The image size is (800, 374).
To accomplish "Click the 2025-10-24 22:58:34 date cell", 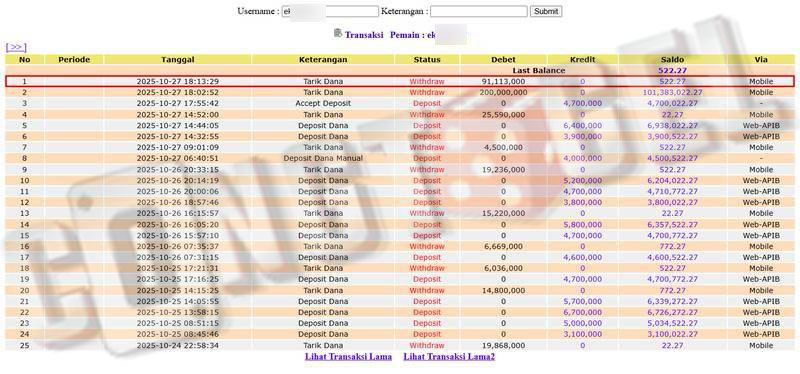I will (178, 346).
